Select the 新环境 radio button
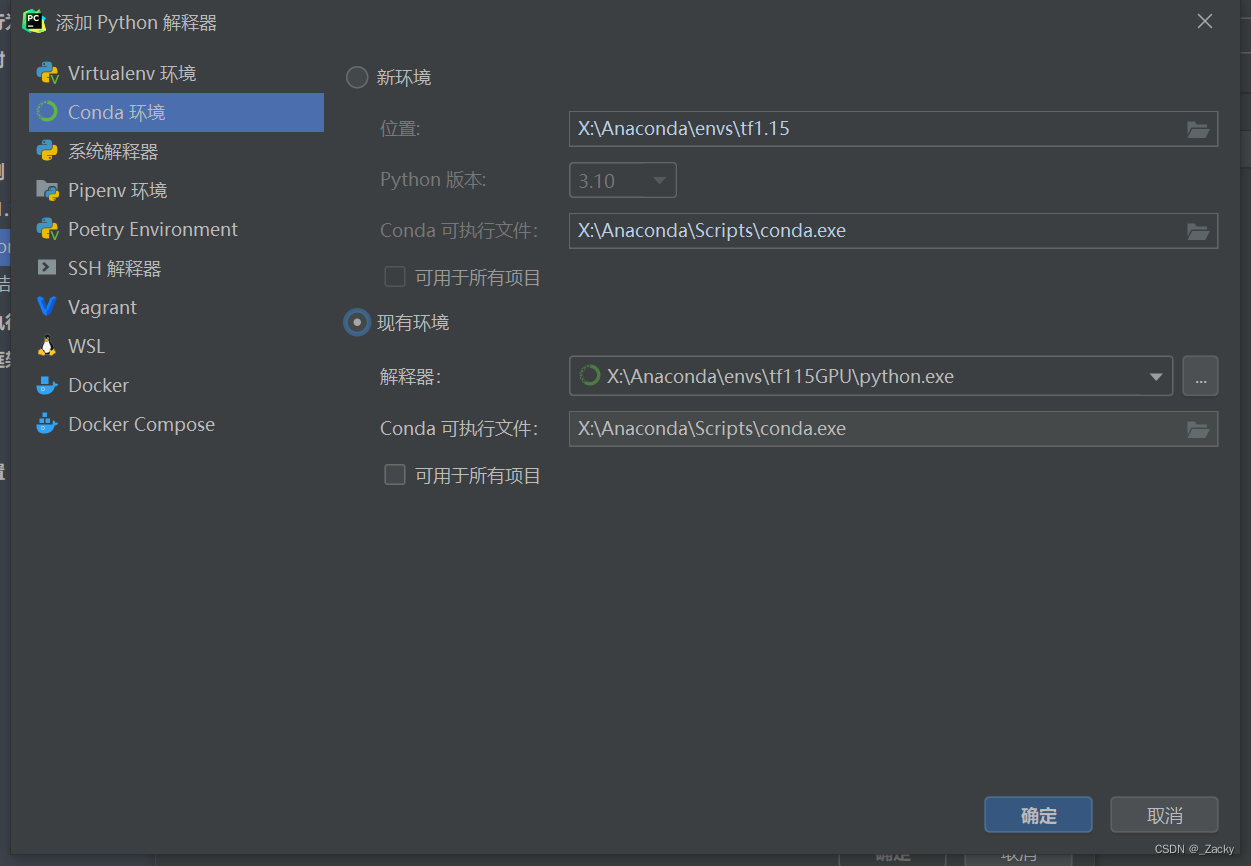Image resolution: width=1251 pixels, height=866 pixels. 357,77
